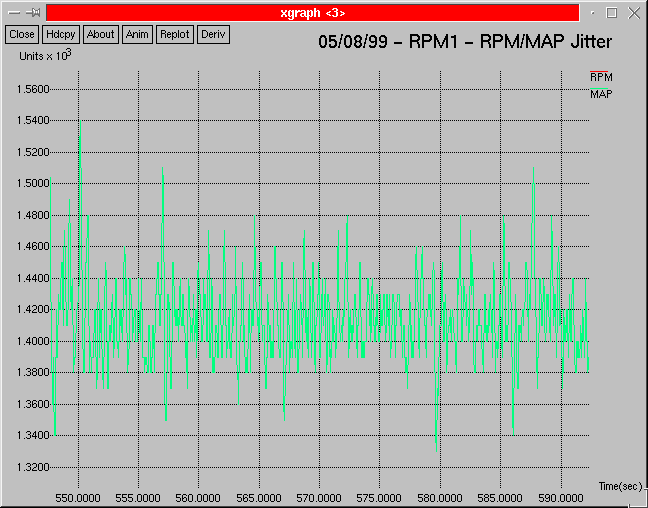Click the 585.0000 x-axis value
Viewport: 648px width, 508px height.
[500, 498]
